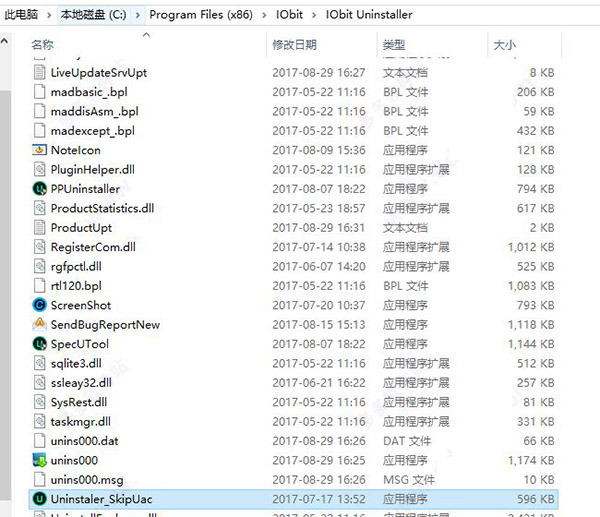Click the date 2017-05-23 18:57
The image size is (600, 517).
pos(319,208)
